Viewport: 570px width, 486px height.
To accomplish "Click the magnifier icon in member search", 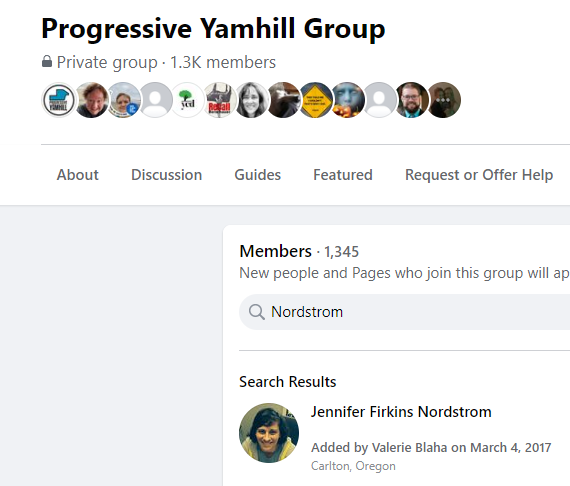I will click(257, 312).
